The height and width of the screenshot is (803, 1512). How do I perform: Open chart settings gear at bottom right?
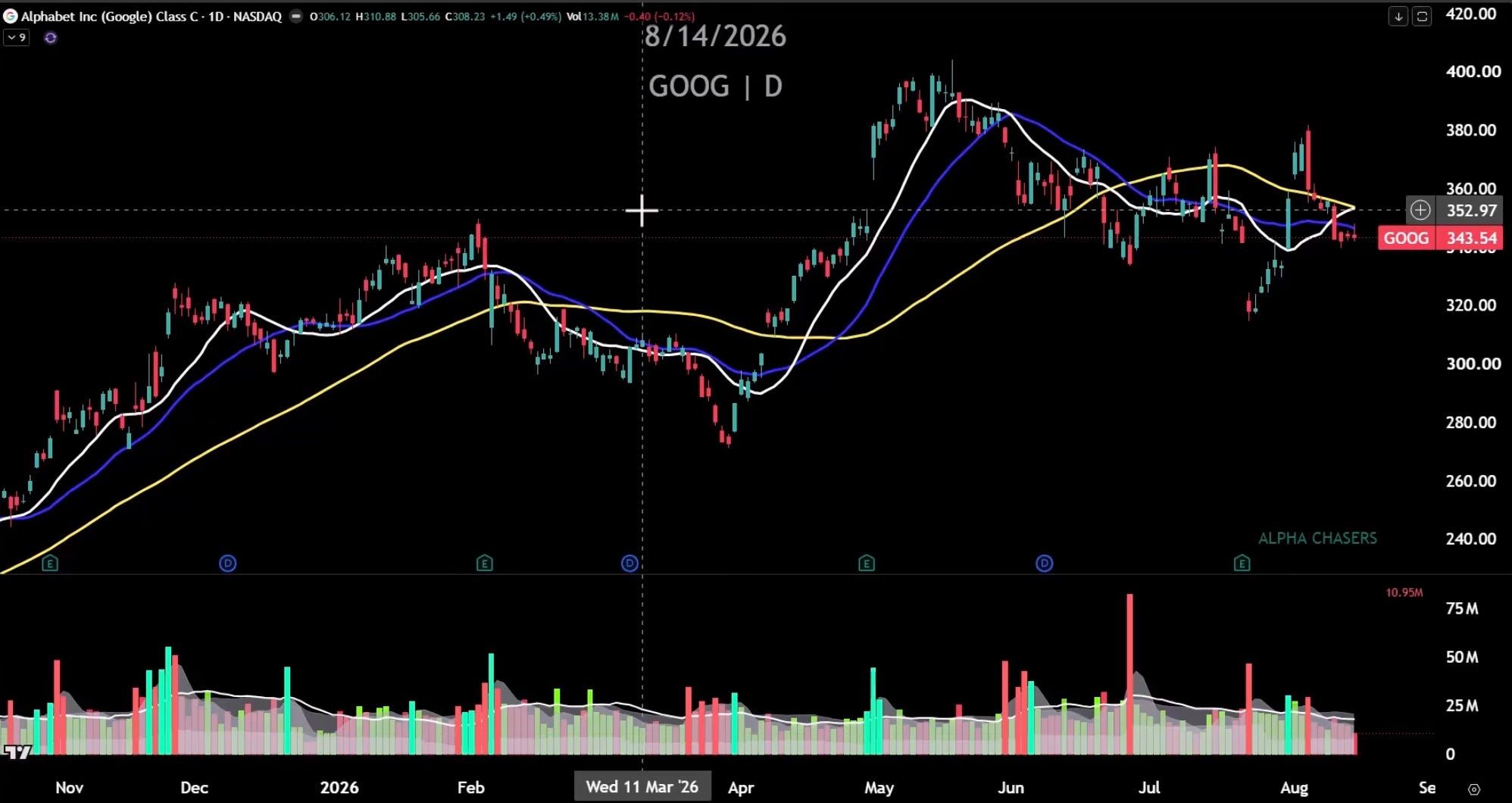[1473, 789]
